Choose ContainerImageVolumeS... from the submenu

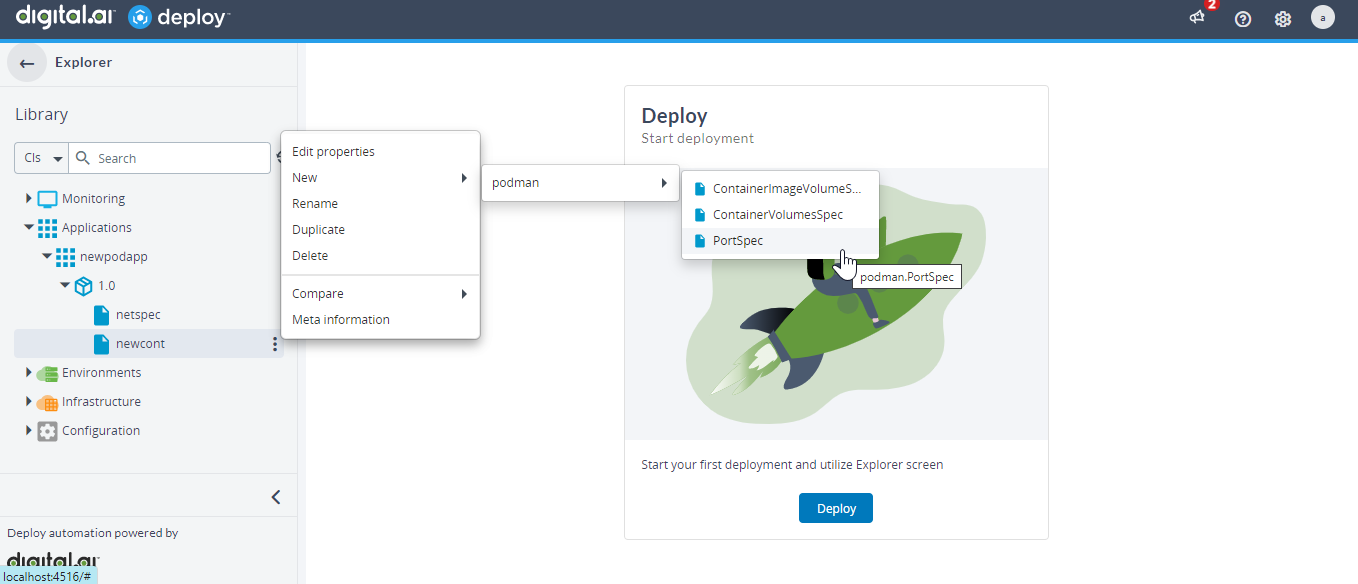780,189
